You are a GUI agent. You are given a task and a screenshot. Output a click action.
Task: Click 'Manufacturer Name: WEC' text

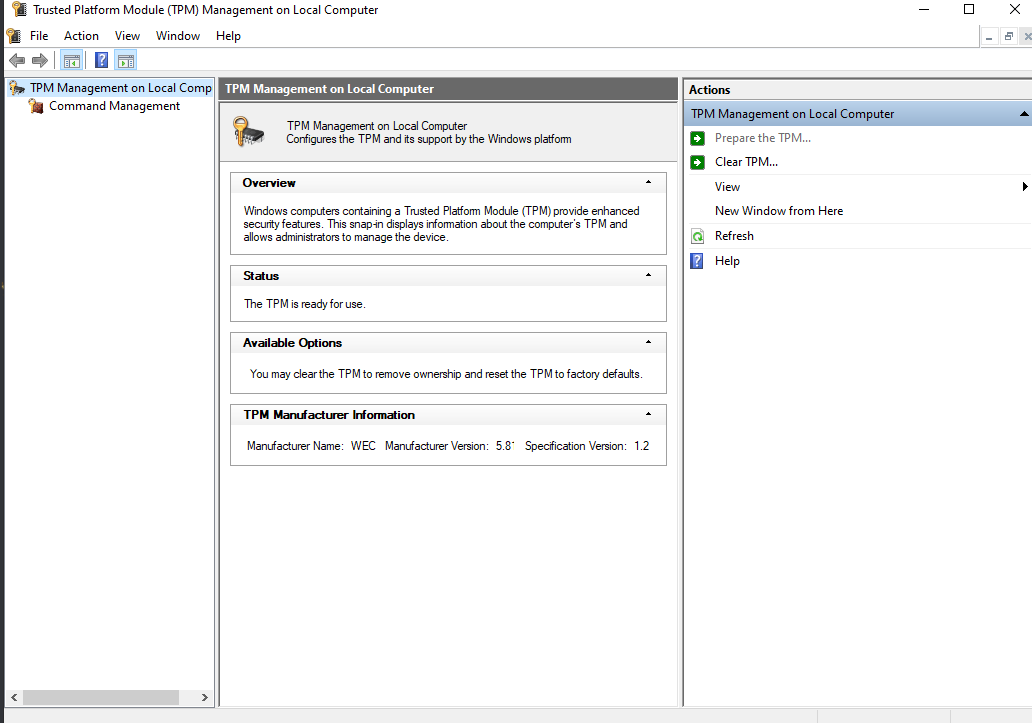pyautogui.click(x=311, y=446)
